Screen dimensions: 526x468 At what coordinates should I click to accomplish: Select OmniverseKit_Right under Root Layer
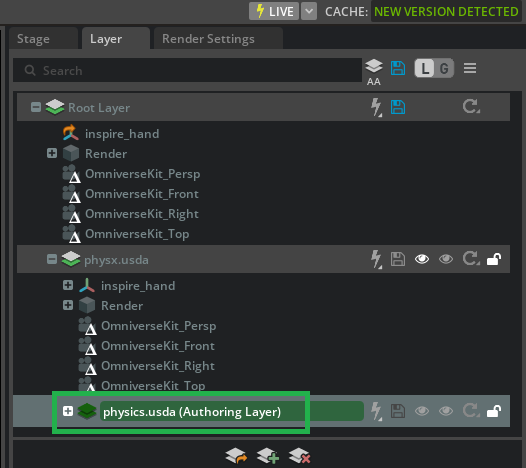click(142, 214)
